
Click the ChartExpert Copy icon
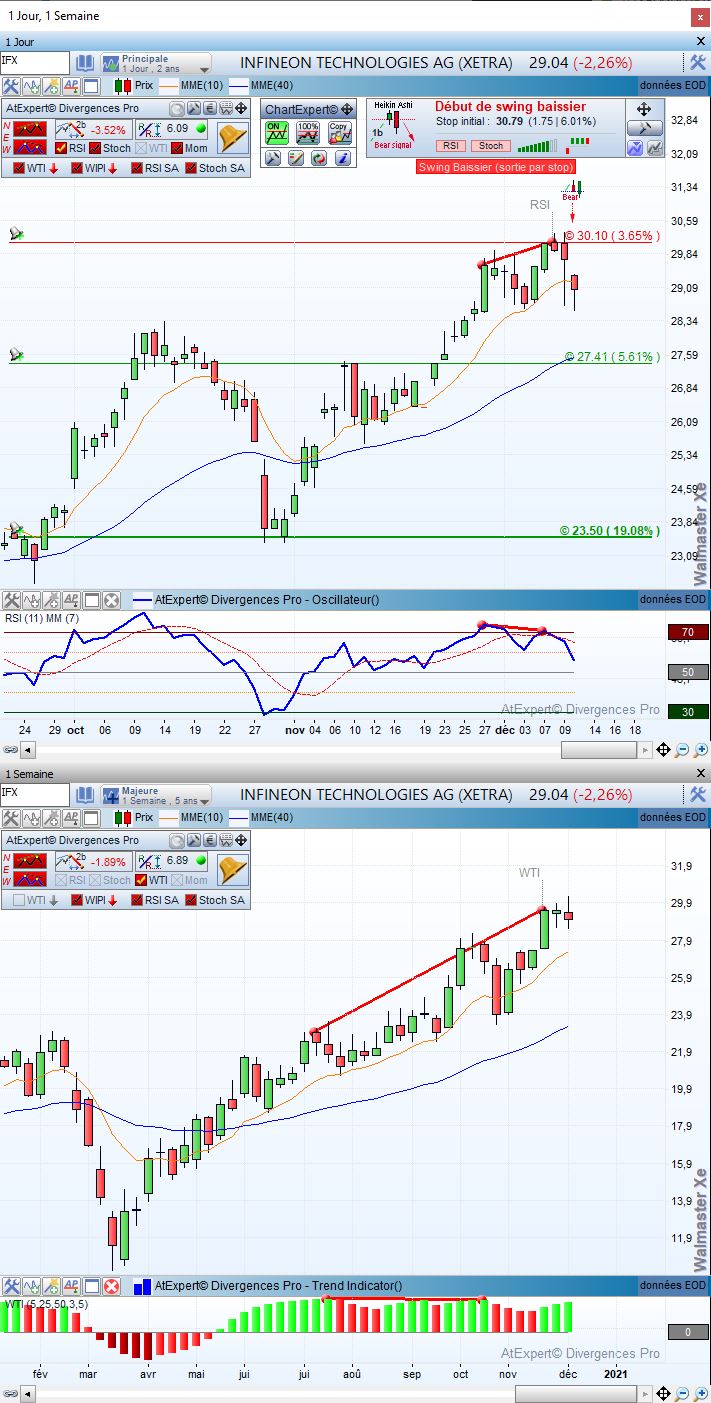coord(339,133)
